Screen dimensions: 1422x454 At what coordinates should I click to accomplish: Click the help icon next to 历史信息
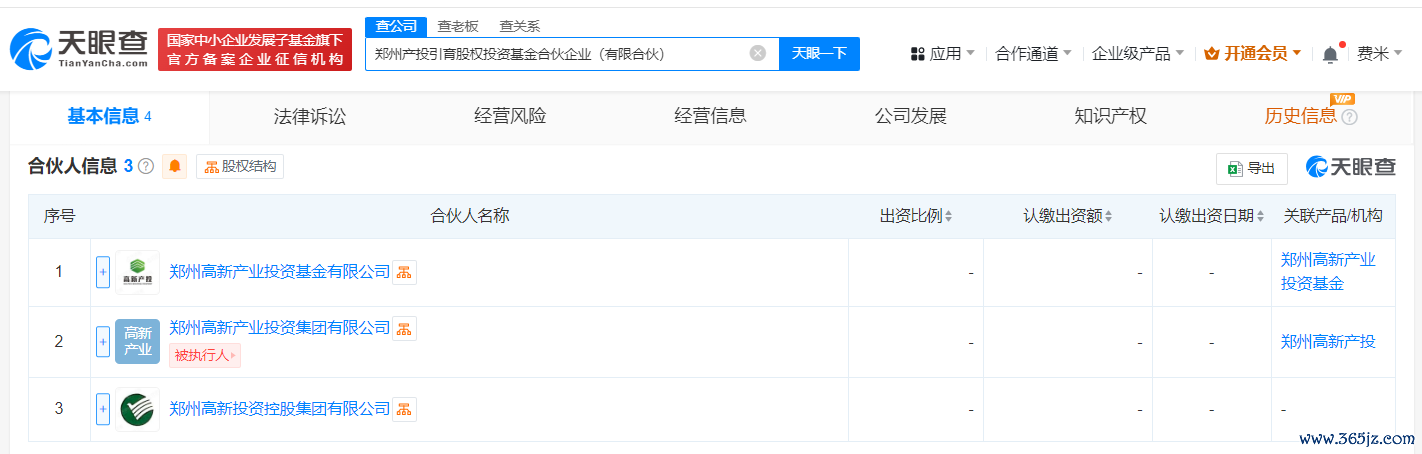pos(1349,117)
